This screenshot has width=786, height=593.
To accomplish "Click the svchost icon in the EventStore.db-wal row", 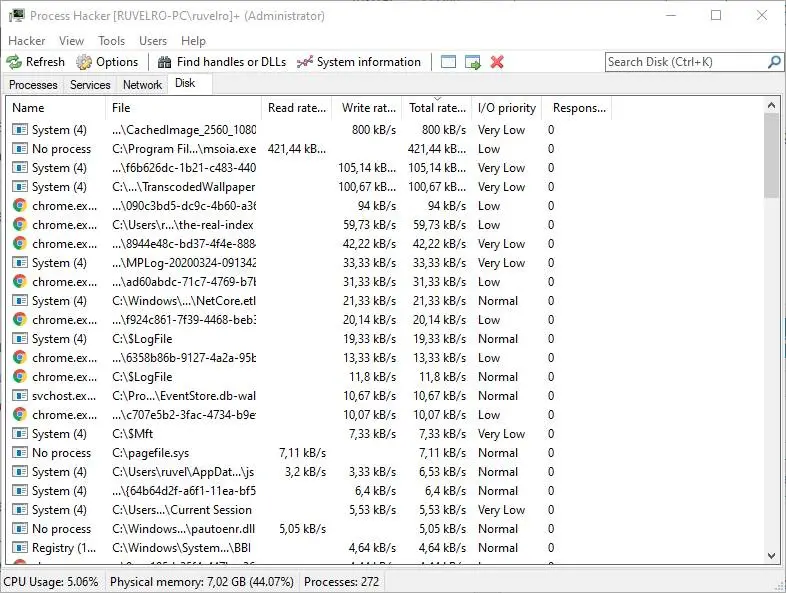I will [20, 396].
